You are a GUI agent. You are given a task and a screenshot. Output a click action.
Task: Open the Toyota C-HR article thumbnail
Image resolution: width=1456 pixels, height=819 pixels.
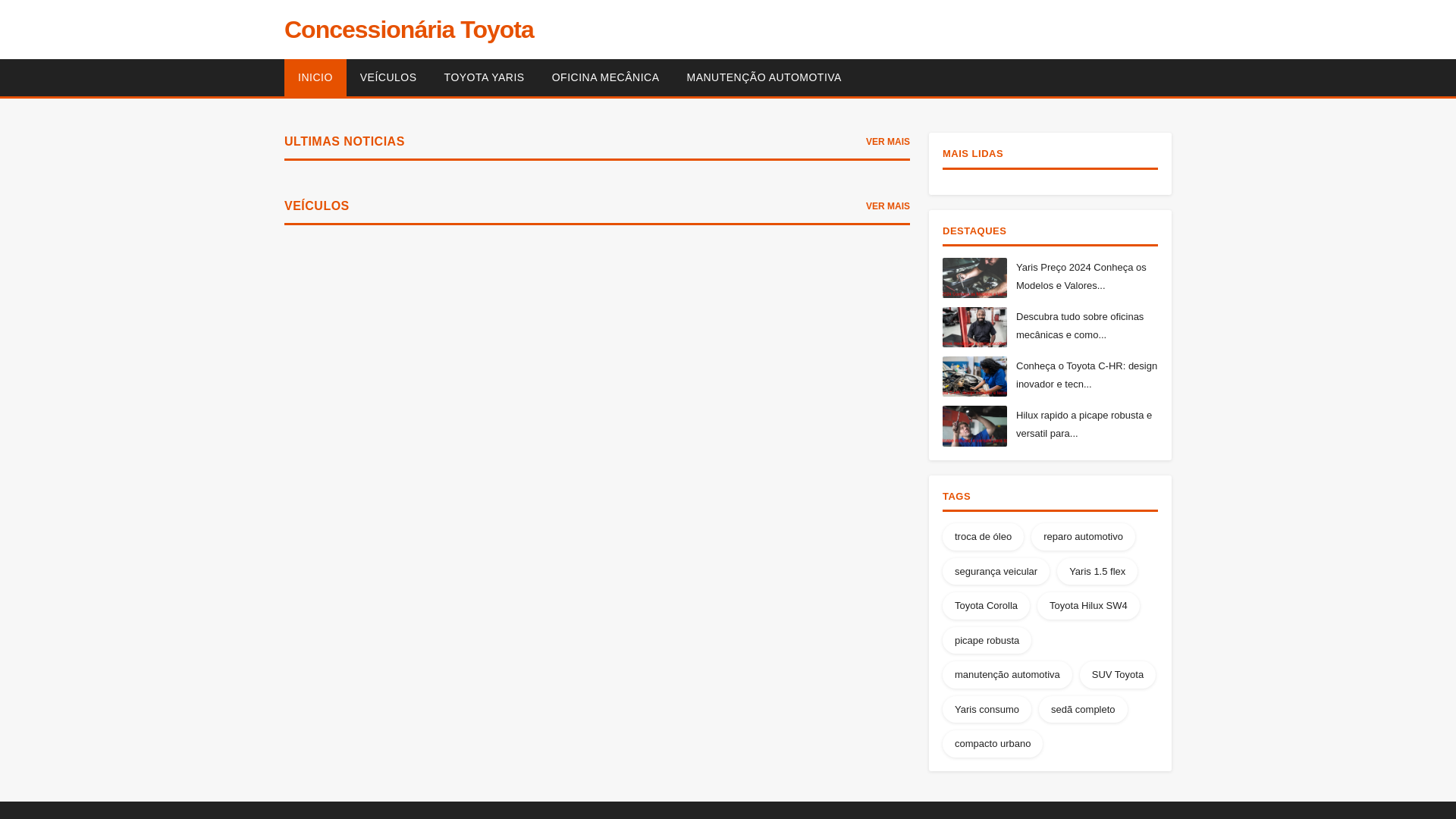974,376
